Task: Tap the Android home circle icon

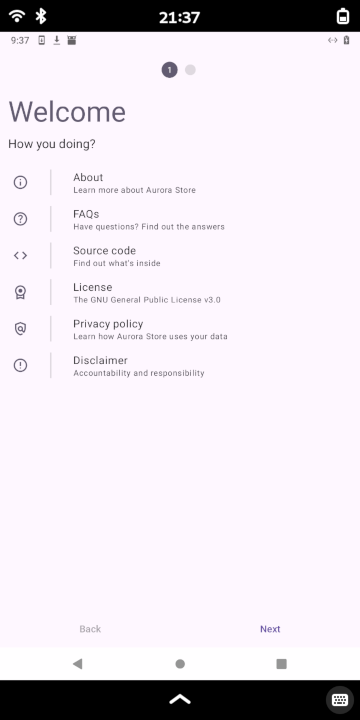Action: point(180,664)
